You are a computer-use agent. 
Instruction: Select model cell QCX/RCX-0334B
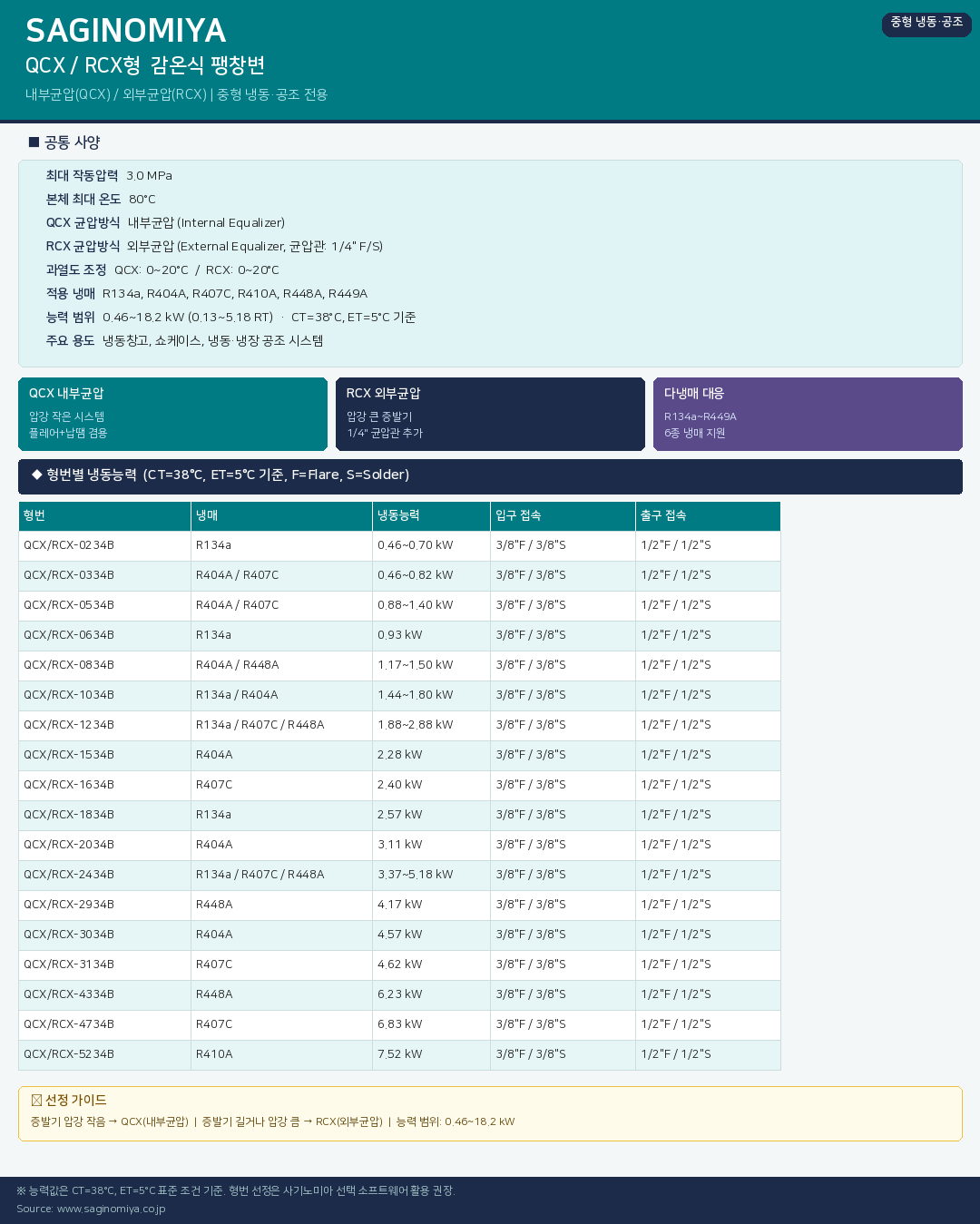[x=104, y=575]
